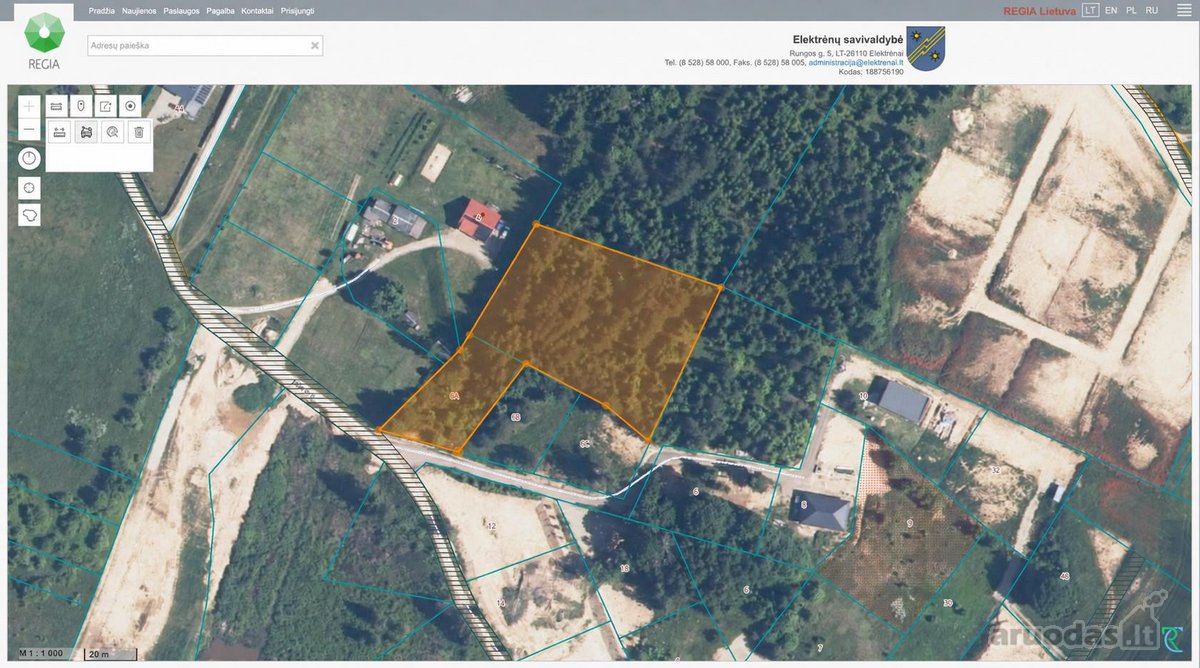Click the REGIA Lietuva link
The image size is (1200, 668).
tap(1039, 11)
